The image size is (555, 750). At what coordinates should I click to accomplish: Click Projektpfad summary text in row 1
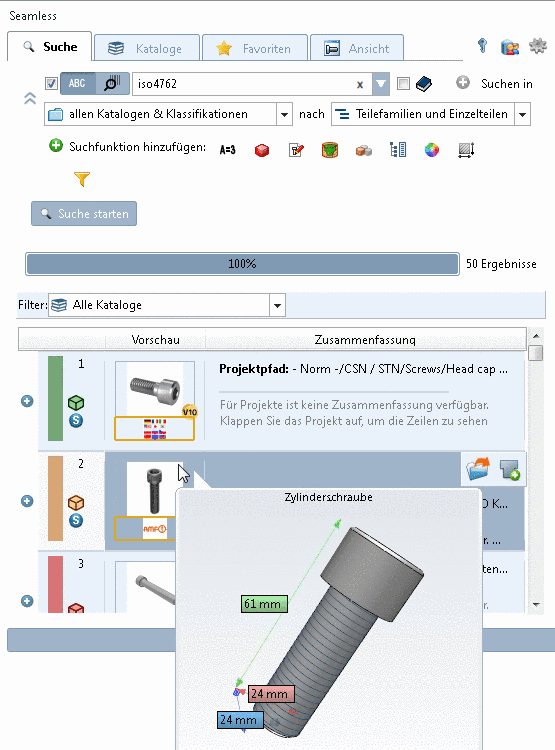pyautogui.click(x=364, y=369)
